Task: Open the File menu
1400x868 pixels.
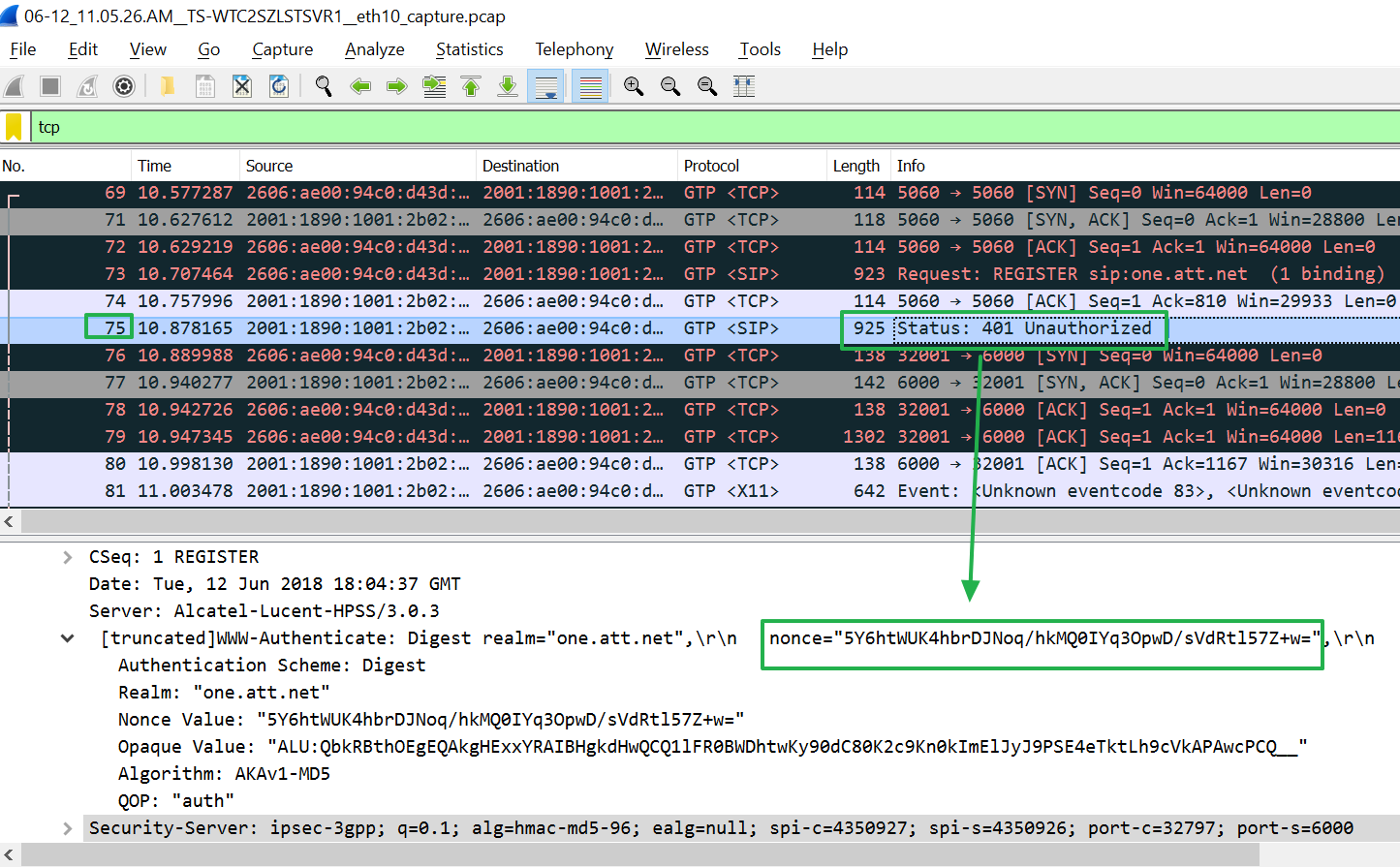Action: tap(23, 49)
